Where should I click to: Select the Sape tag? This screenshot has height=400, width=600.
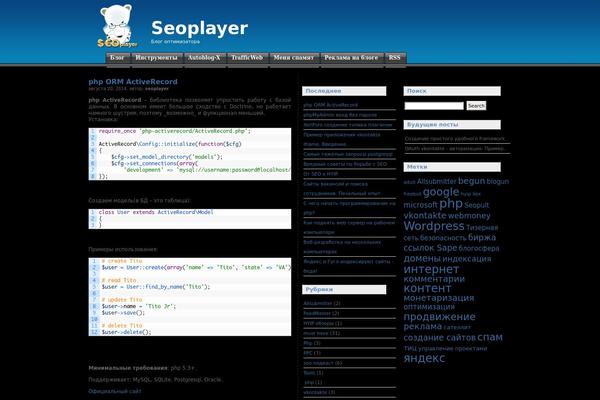(x=447, y=248)
